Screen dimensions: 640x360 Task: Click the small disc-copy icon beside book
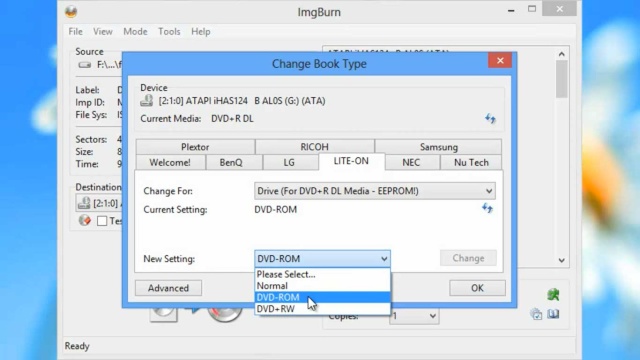(x=536, y=314)
